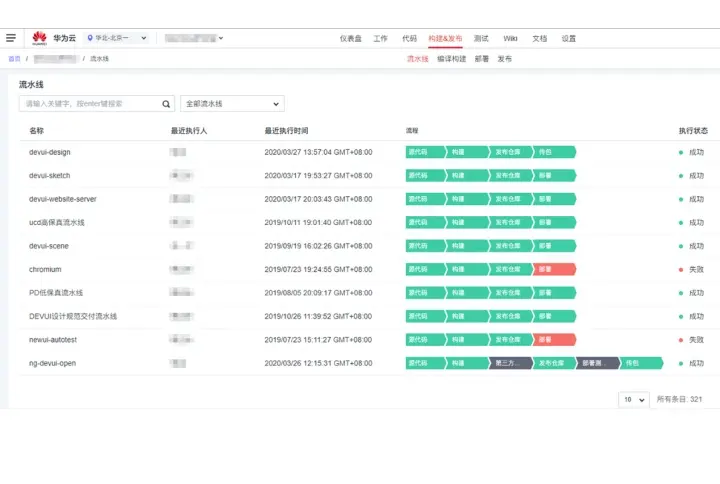Click the 发布仓库 stage of PD低保真流水线
Viewport: 720px width, 484px height.
point(511,293)
